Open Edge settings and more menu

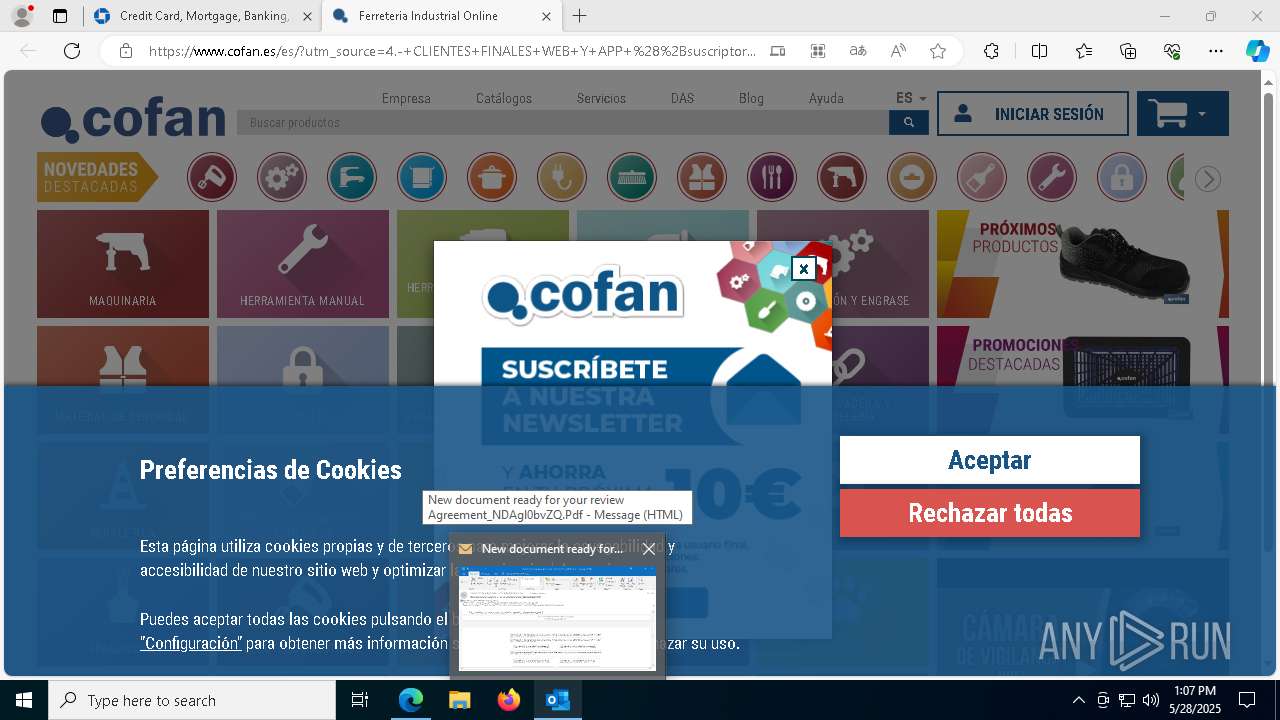tap(1216, 51)
